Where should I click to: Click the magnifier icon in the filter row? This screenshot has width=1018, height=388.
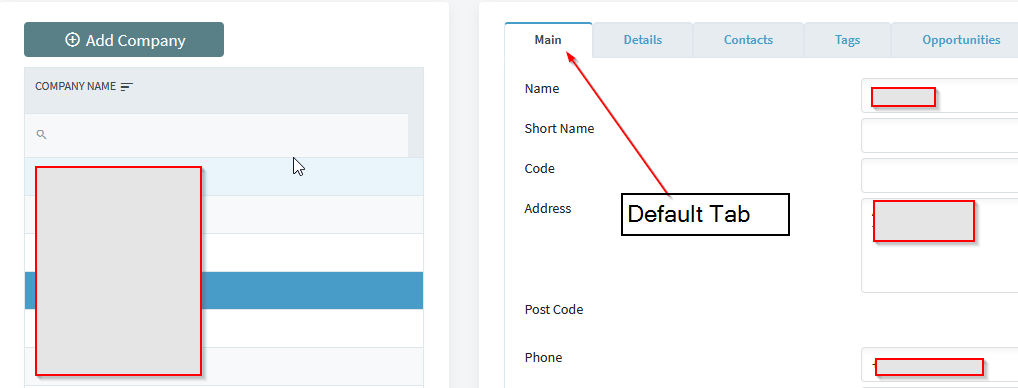(x=41, y=134)
